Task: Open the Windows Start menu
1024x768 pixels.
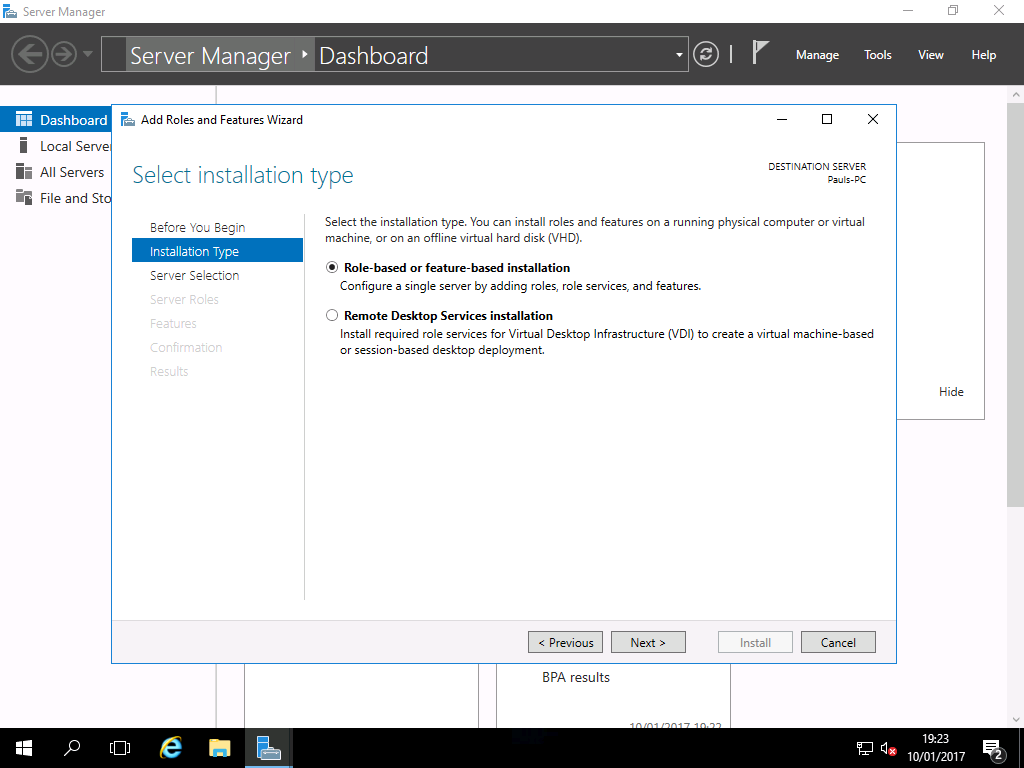Action: (24, 748)
